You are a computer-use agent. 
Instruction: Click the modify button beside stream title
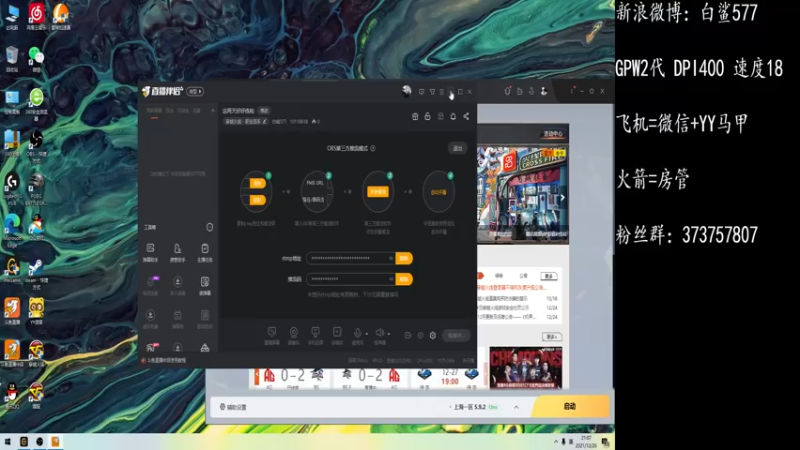(264, 111)
